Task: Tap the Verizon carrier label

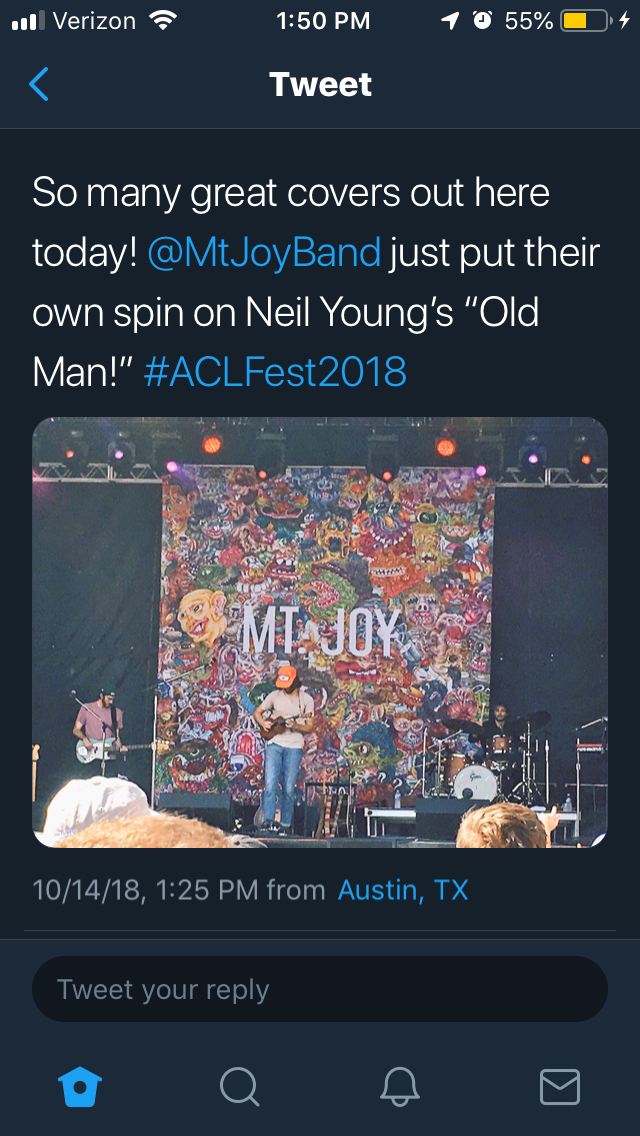Action: pyautogui.click(x=93, y=21)
